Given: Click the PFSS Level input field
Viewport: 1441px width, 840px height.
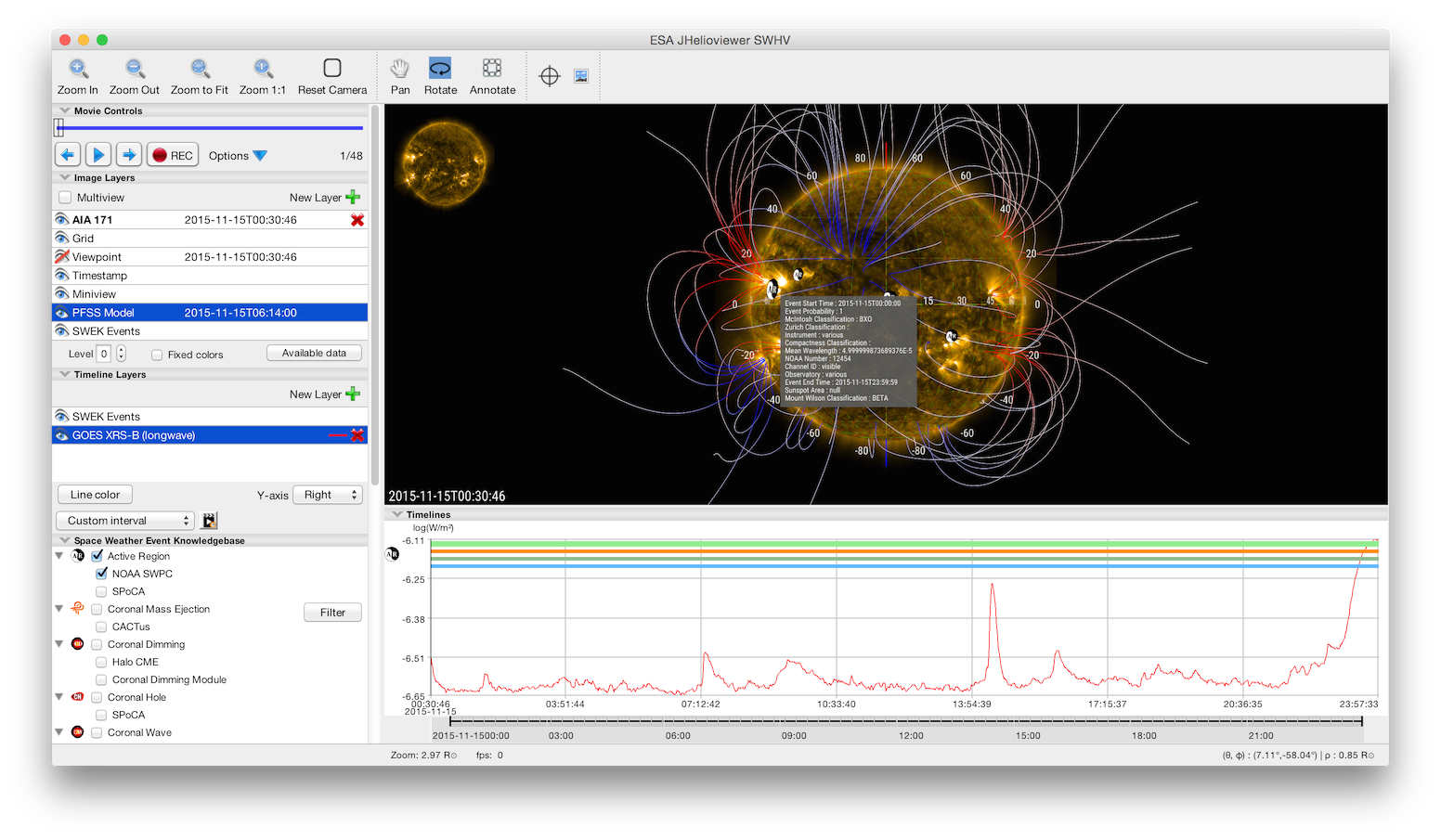Looking at the screenshot, I should 104,354.
